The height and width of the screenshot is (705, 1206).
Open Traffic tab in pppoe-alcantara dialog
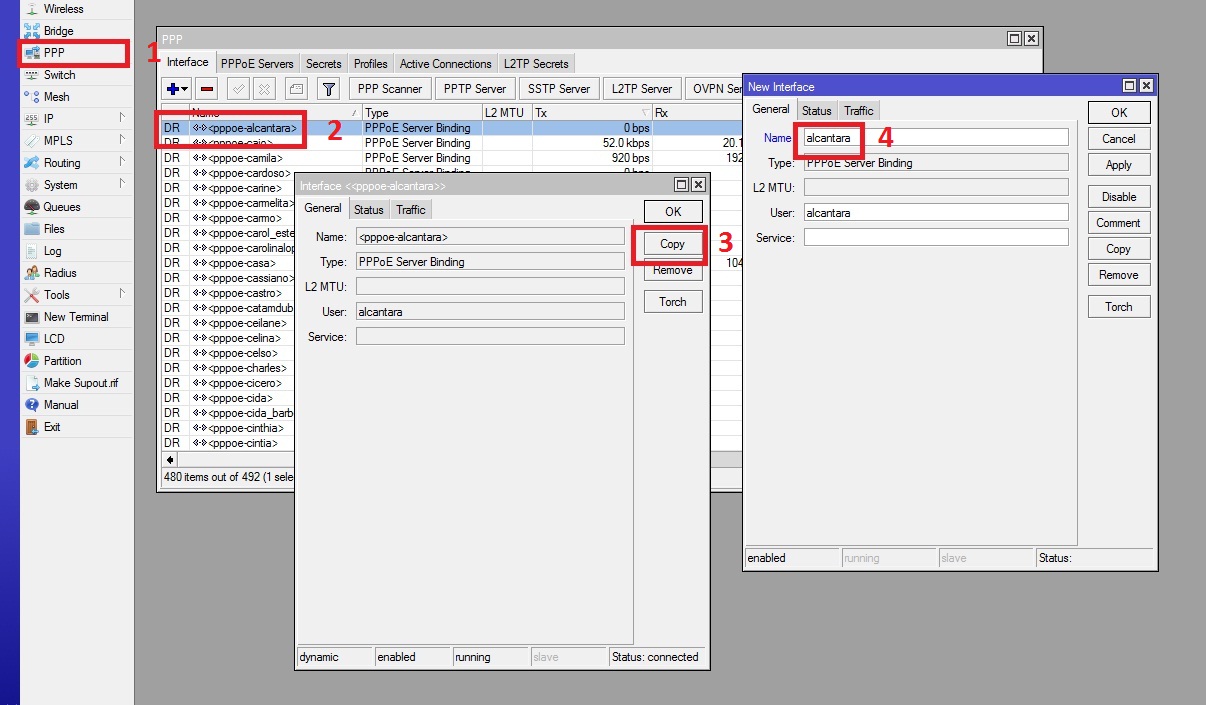click(x=410, y=210)
